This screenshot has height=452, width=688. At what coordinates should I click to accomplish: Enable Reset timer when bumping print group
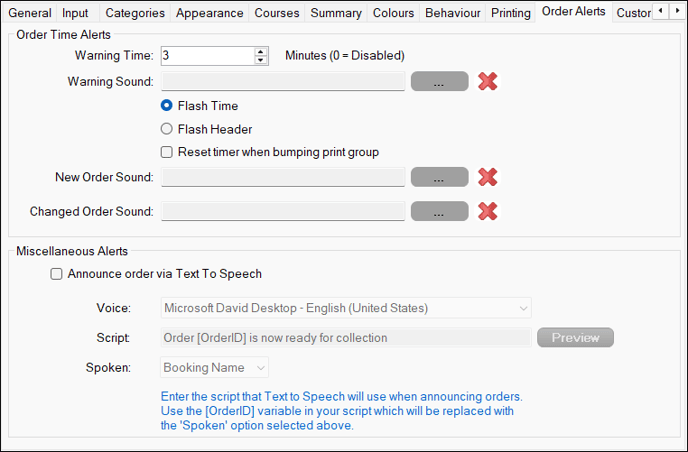[x=167, y=152]
